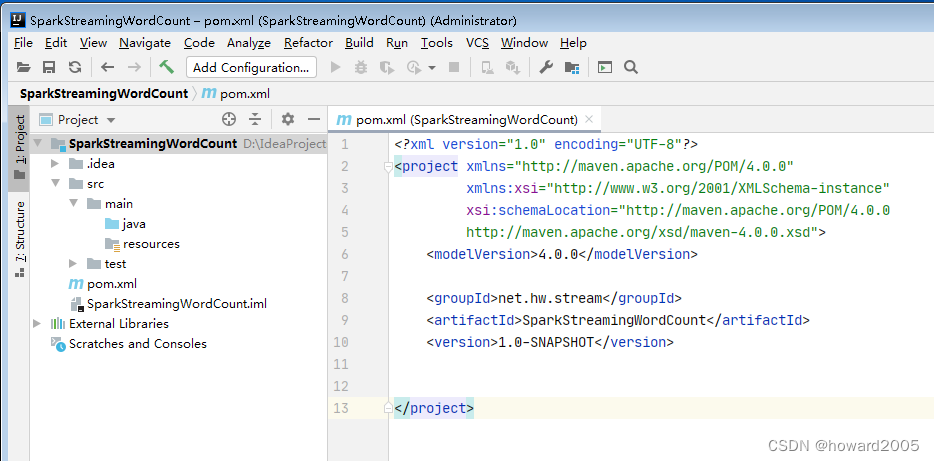Open the VCS menu
Viewport: 934px width, 461px height.
click(477, 43)
